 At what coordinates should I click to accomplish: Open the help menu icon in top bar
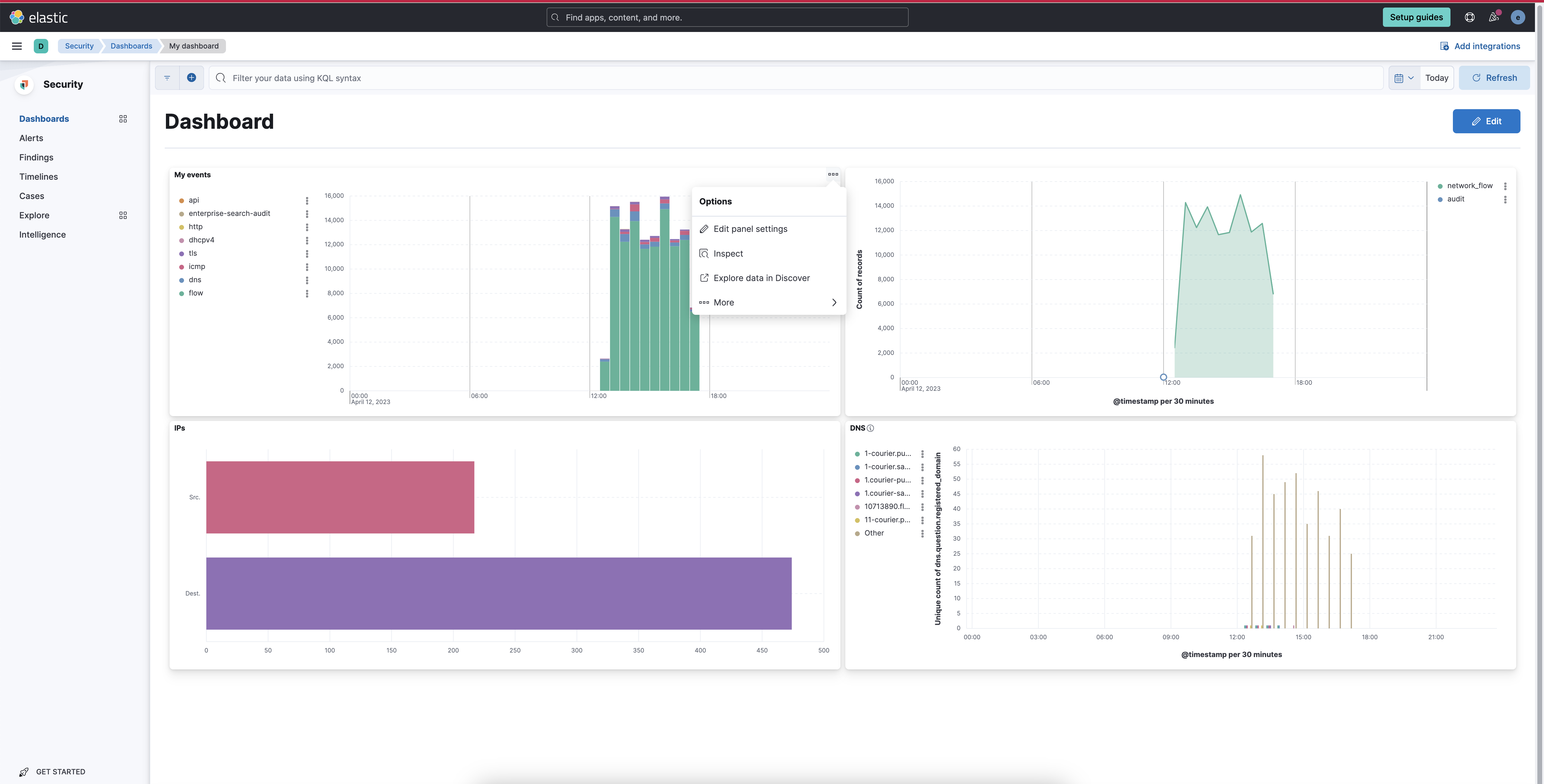(x=1469, y=17)
